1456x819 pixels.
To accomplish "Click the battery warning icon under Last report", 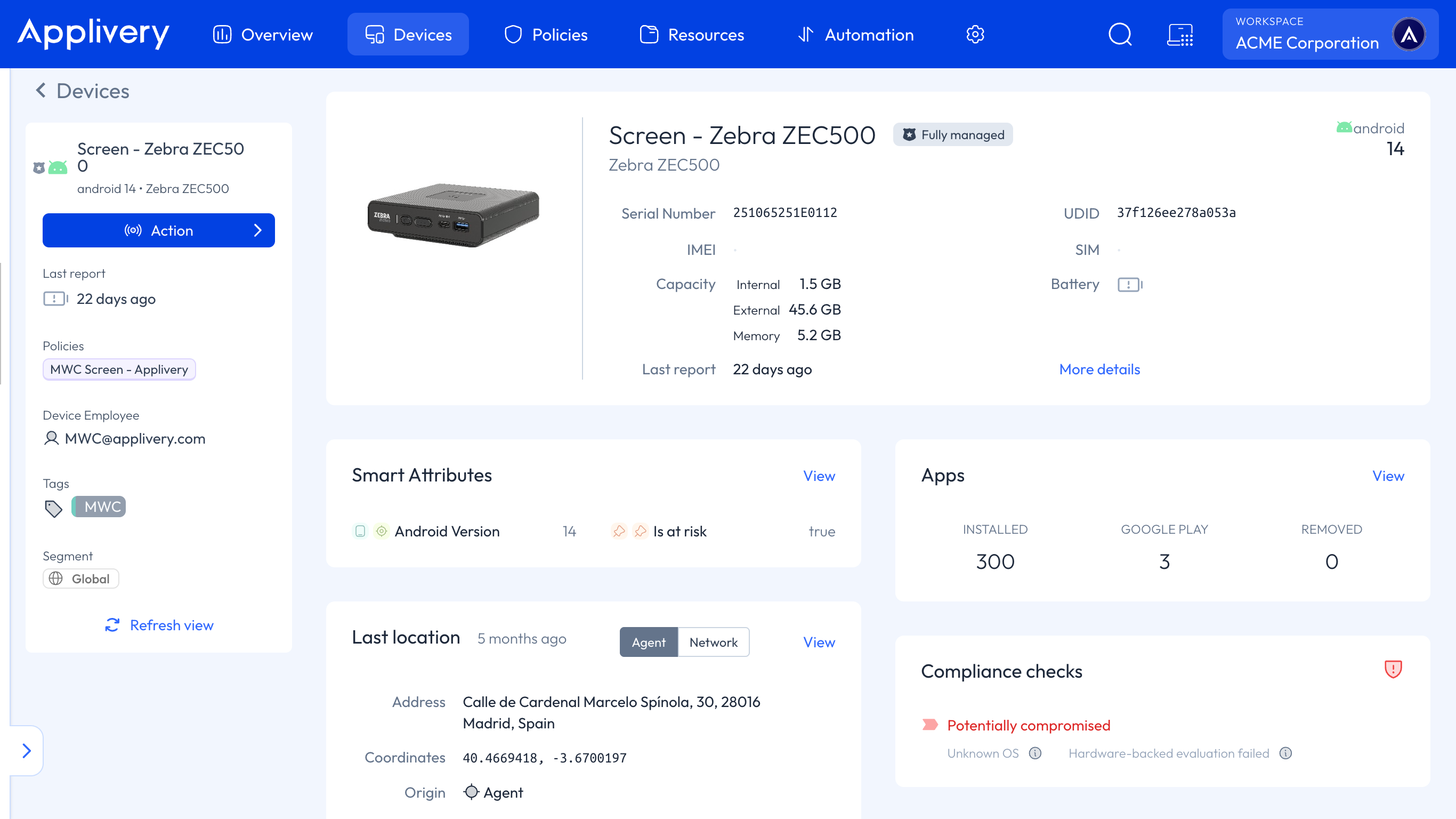I will [x=55, y=298].
